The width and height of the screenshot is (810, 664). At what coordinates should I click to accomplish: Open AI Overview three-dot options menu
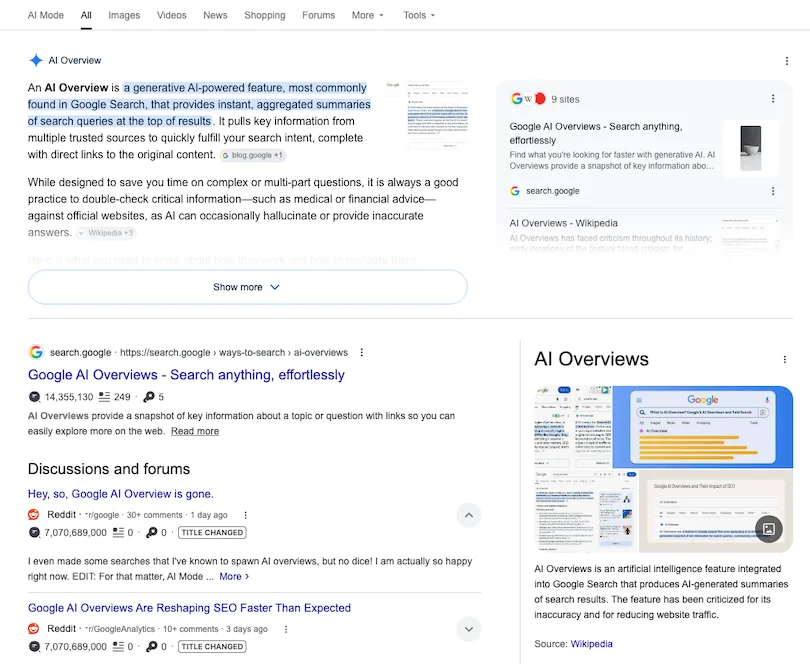point(787,61)
